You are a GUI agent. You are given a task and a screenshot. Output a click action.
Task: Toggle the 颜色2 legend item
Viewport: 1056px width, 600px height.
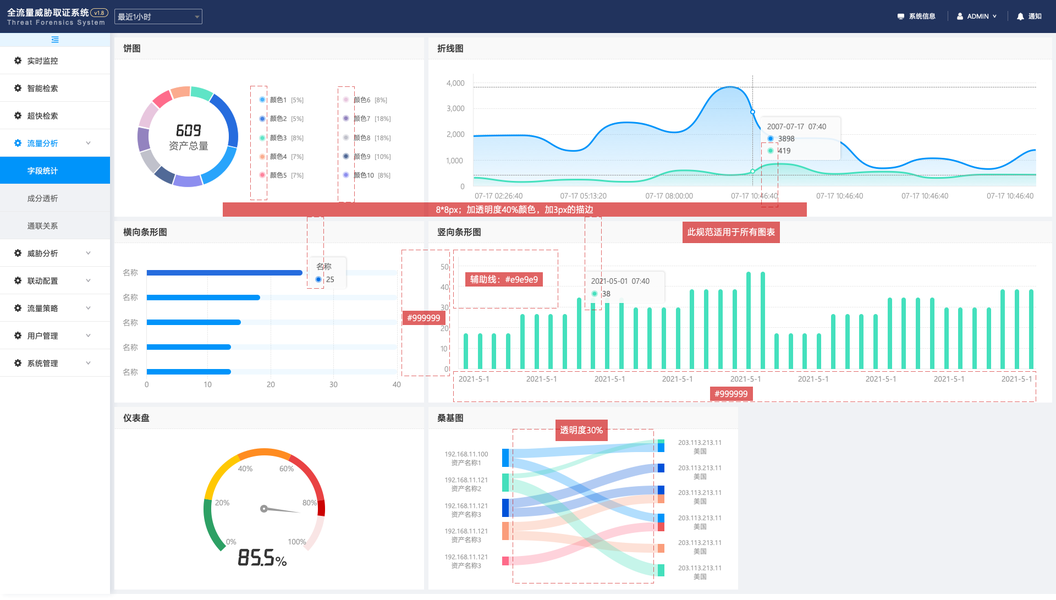(282, 119)
